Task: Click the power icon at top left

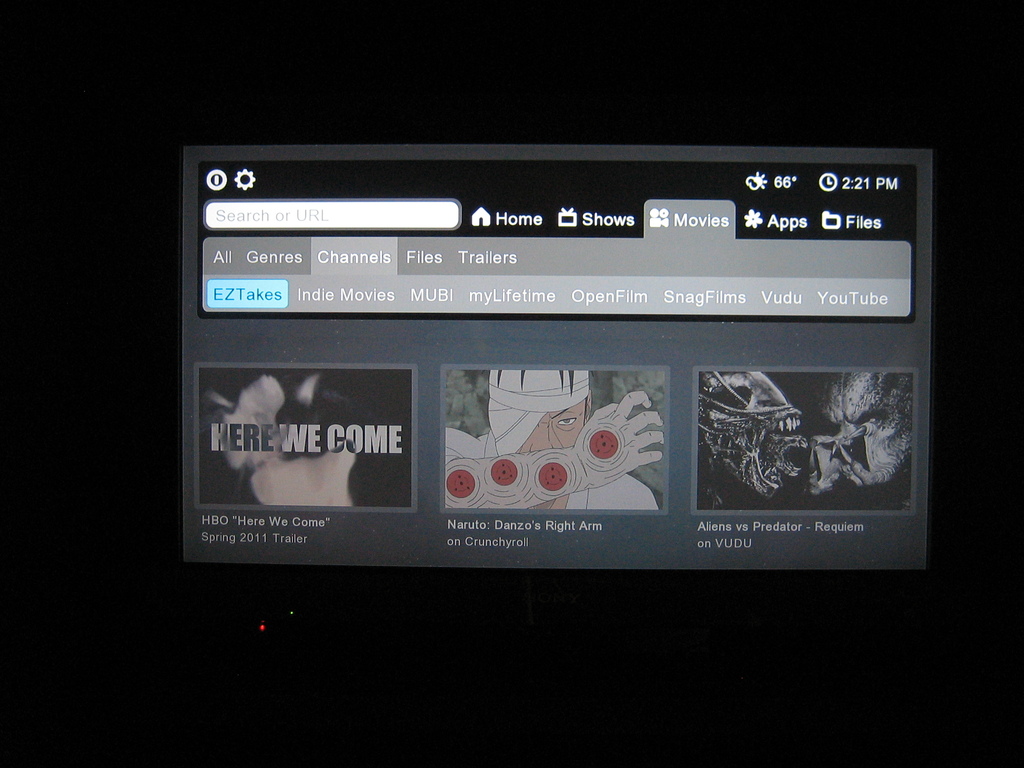Action: [216, 180]
